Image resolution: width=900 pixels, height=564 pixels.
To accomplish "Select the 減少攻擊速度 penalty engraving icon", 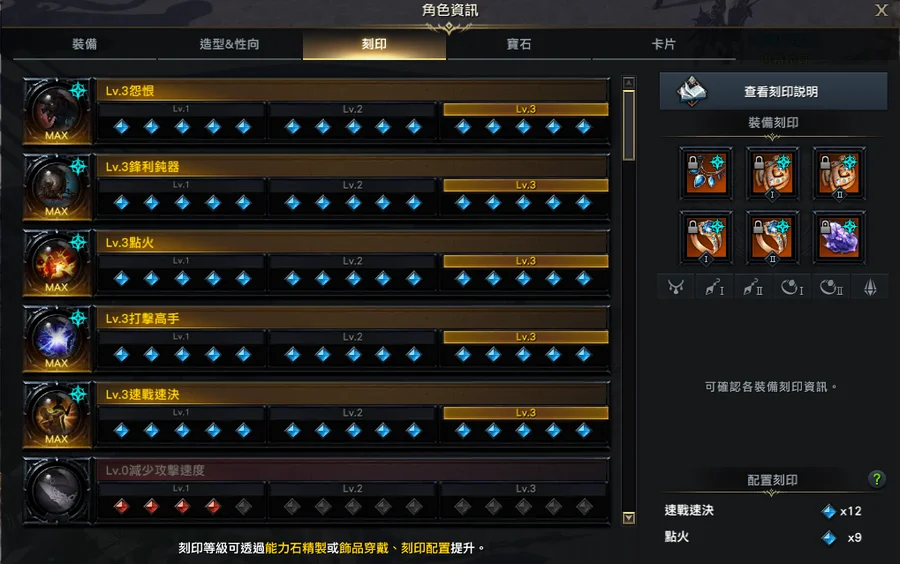I will 57,491.
